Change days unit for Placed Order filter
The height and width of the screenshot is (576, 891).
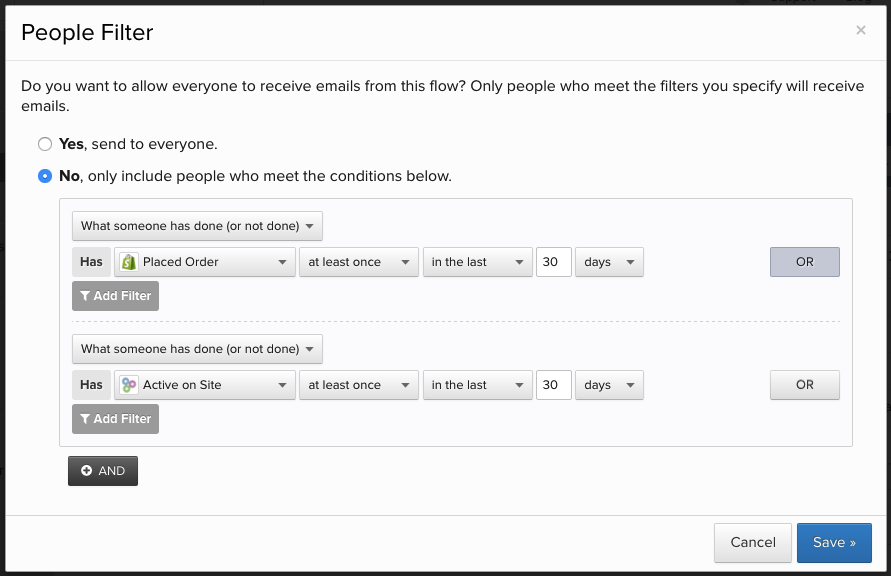[x=609, y=262]
